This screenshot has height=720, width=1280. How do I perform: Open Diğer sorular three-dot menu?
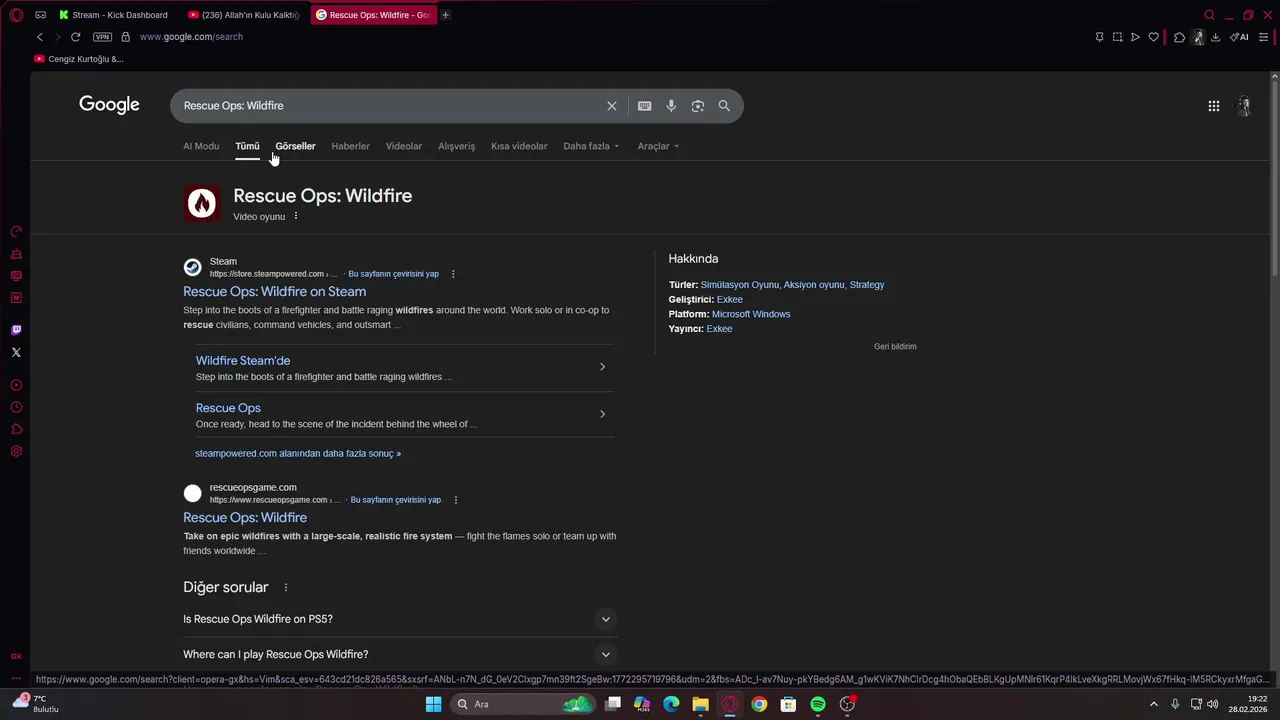[x=286, y=588]
